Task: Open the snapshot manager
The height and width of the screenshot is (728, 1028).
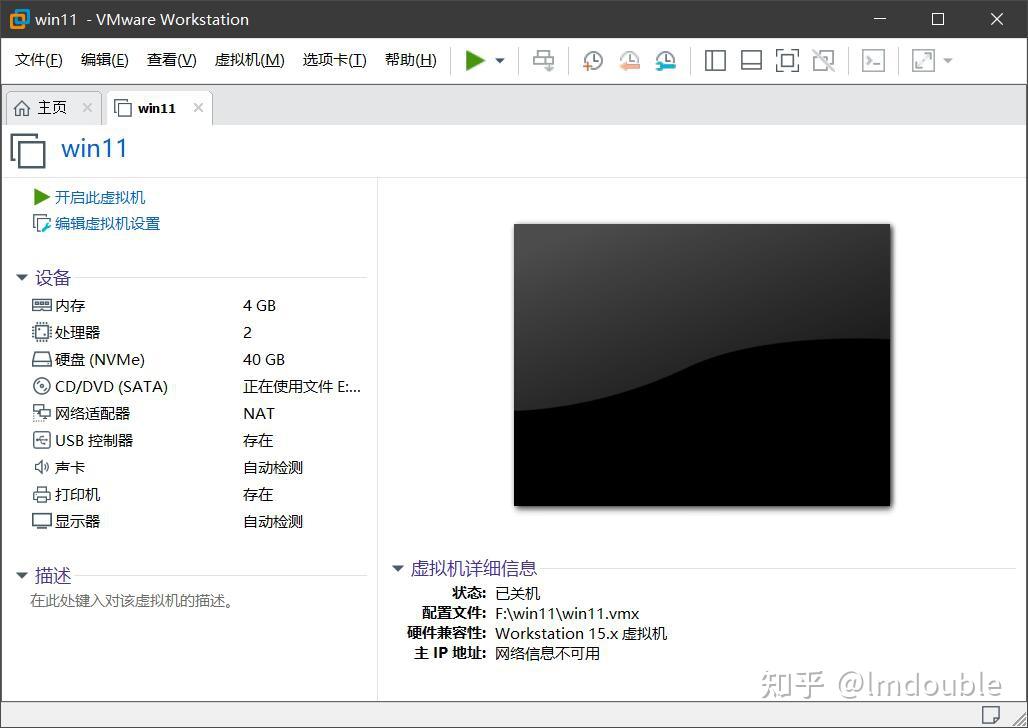Action: [665, 60]
